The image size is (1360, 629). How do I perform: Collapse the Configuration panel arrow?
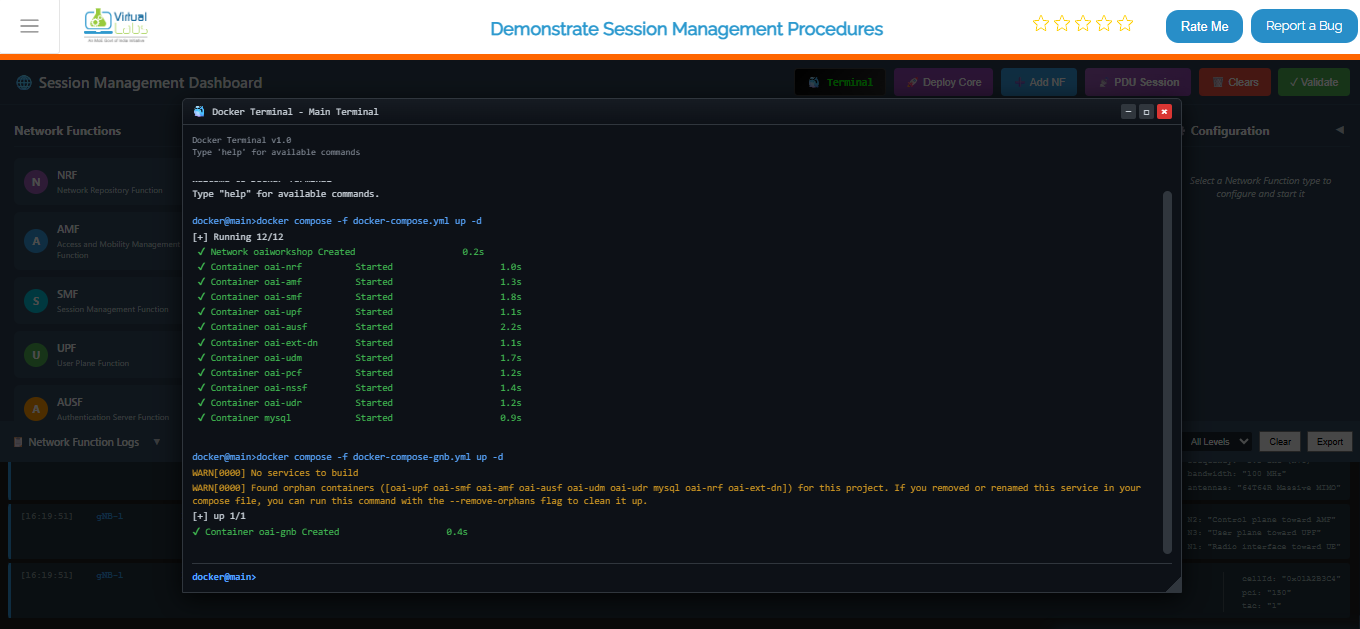click(x=1340, y=130)
